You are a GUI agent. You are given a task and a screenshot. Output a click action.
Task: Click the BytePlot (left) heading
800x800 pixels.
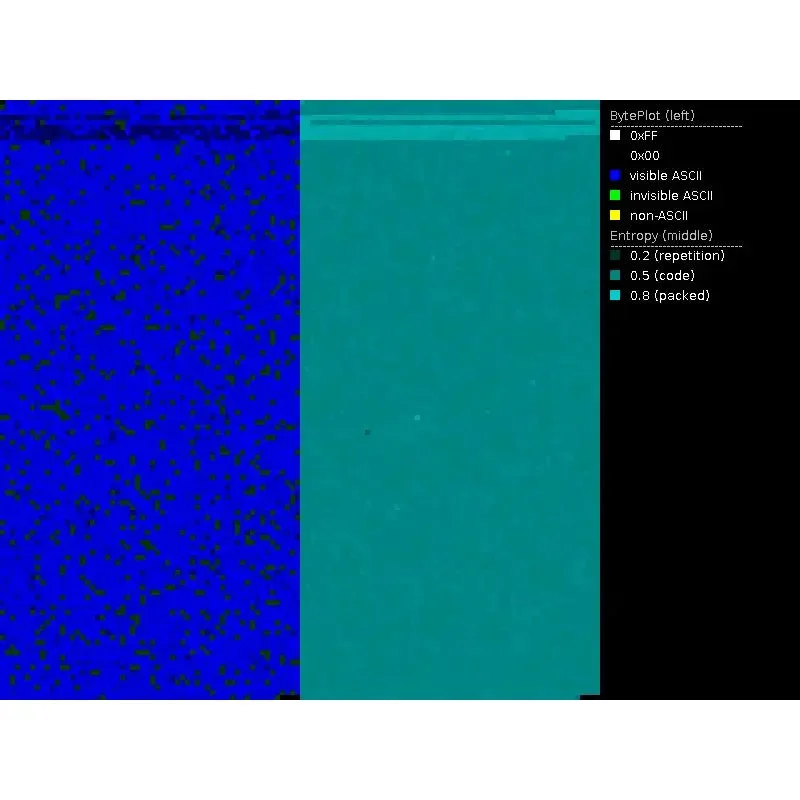[652, 116]
